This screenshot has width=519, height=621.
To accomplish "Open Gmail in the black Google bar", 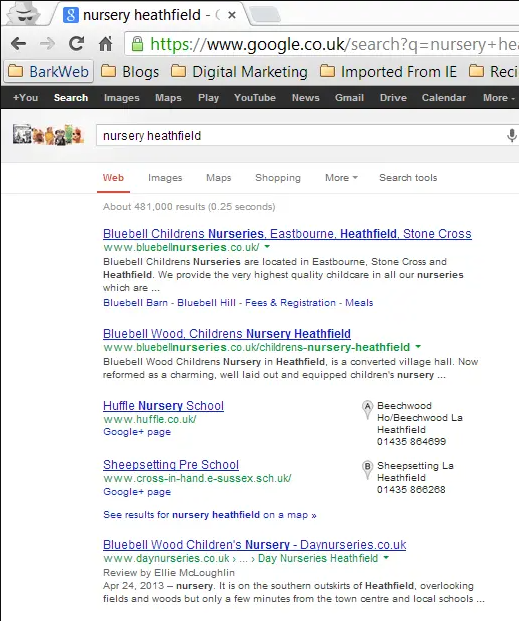I will (349, 97).
